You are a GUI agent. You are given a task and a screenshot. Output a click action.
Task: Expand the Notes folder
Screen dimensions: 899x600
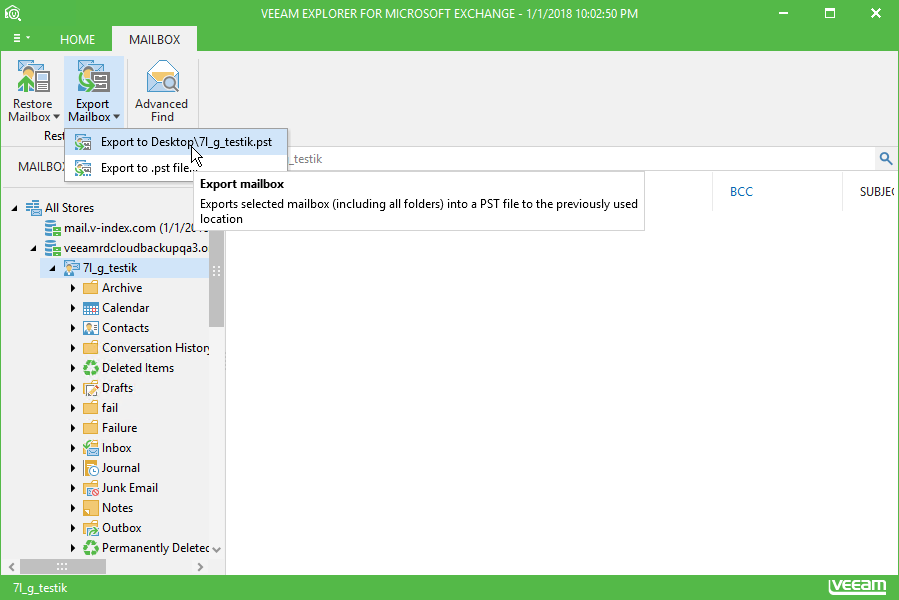(x=73, y=508)
